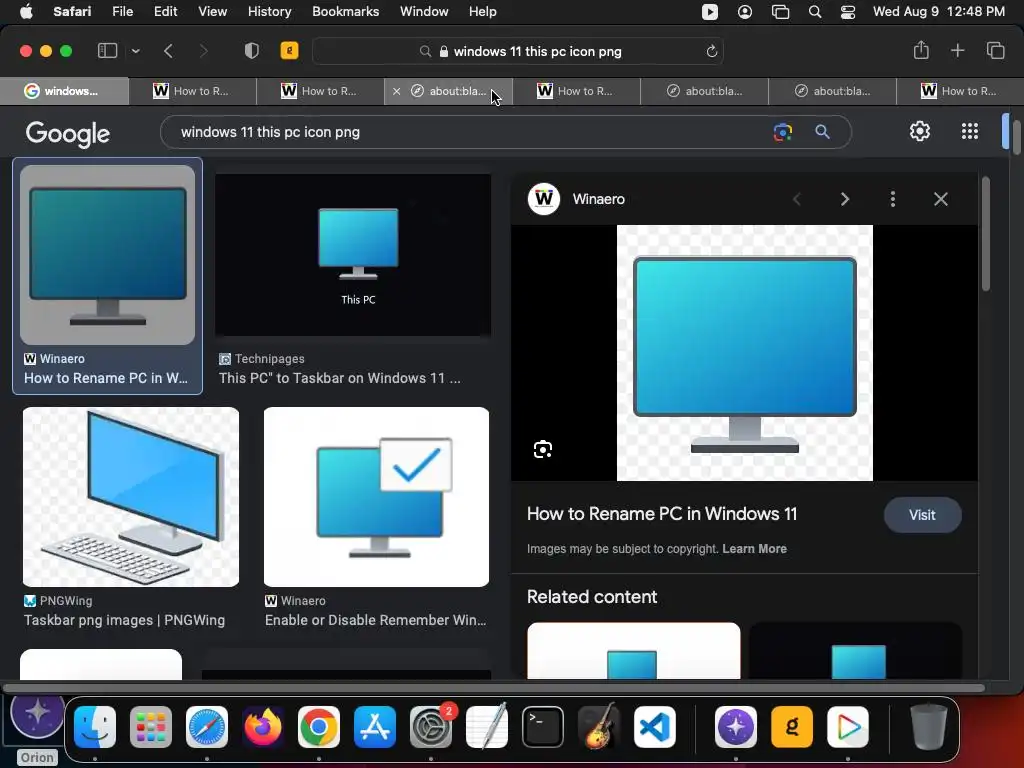1024x768 pixels.
Task: Click the large preview monitor image
Action: 744,353
